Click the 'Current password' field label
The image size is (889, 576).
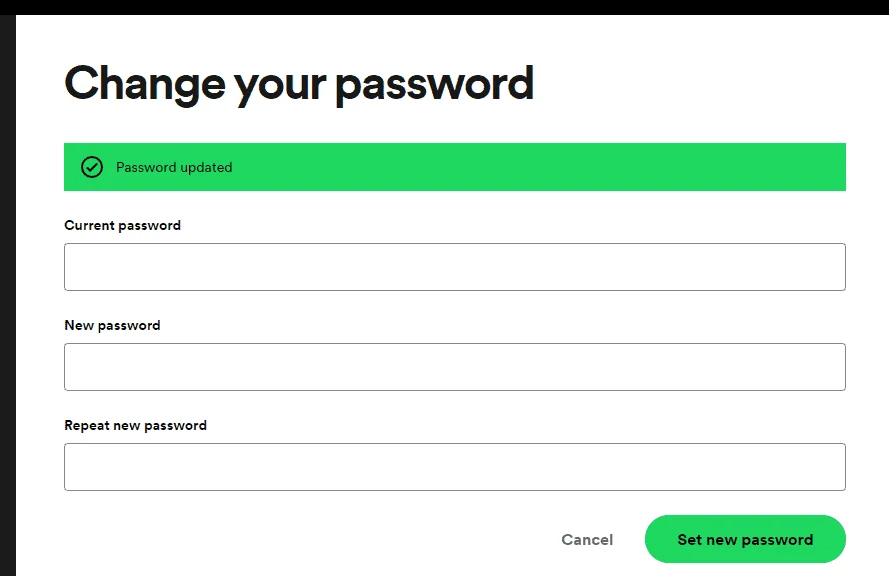[122, 226]
